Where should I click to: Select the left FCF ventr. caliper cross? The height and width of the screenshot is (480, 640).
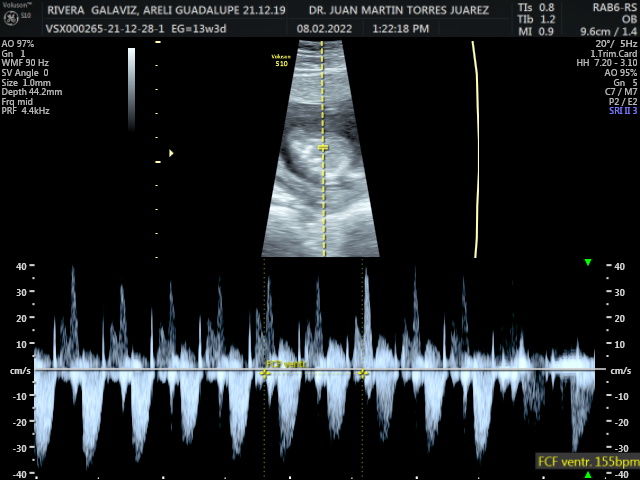265,372
